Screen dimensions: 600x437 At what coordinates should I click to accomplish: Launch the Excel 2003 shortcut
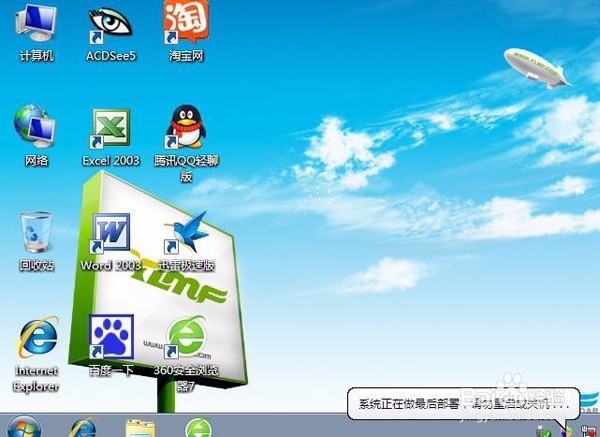coord(111,137)
